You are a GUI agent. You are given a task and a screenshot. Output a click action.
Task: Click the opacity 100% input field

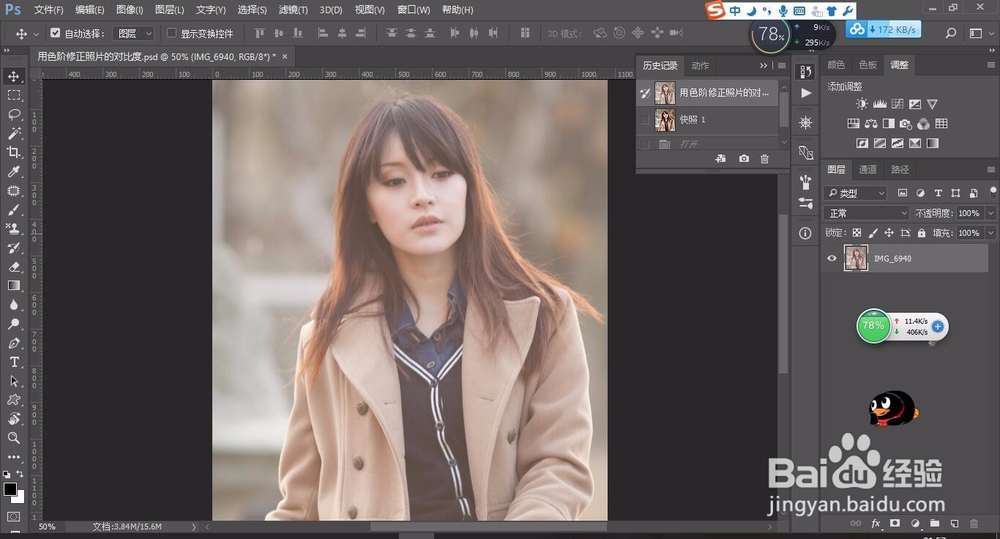[969, 213]
